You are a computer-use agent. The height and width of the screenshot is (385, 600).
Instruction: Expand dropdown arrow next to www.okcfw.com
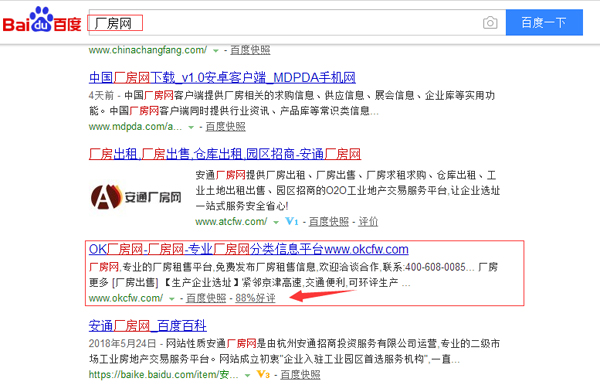[x=172, y=299]
